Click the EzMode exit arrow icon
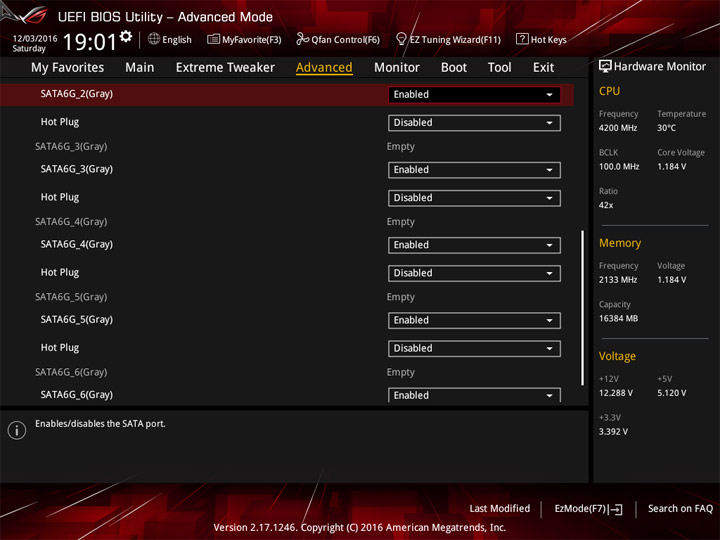Screen dimensions: 720x540 pyautogui.click(x=616, y=509)
